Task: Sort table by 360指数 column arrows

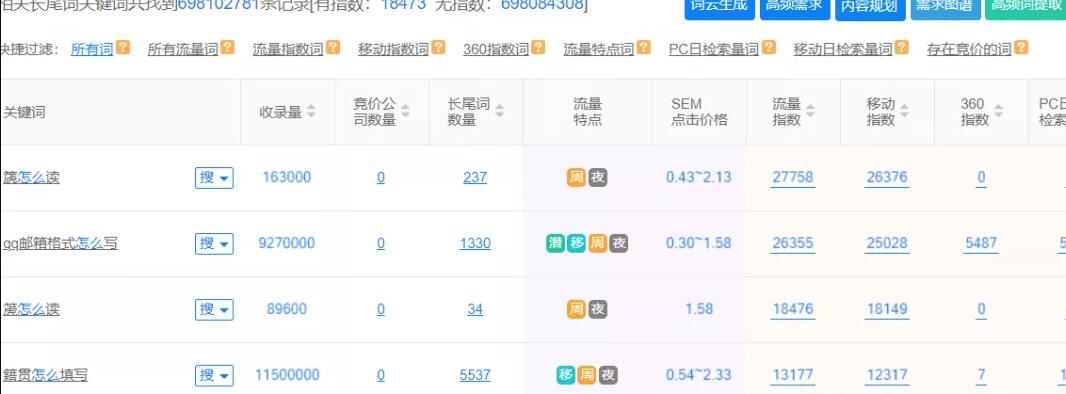Action: pyautogui.click(x=998, y=111)
